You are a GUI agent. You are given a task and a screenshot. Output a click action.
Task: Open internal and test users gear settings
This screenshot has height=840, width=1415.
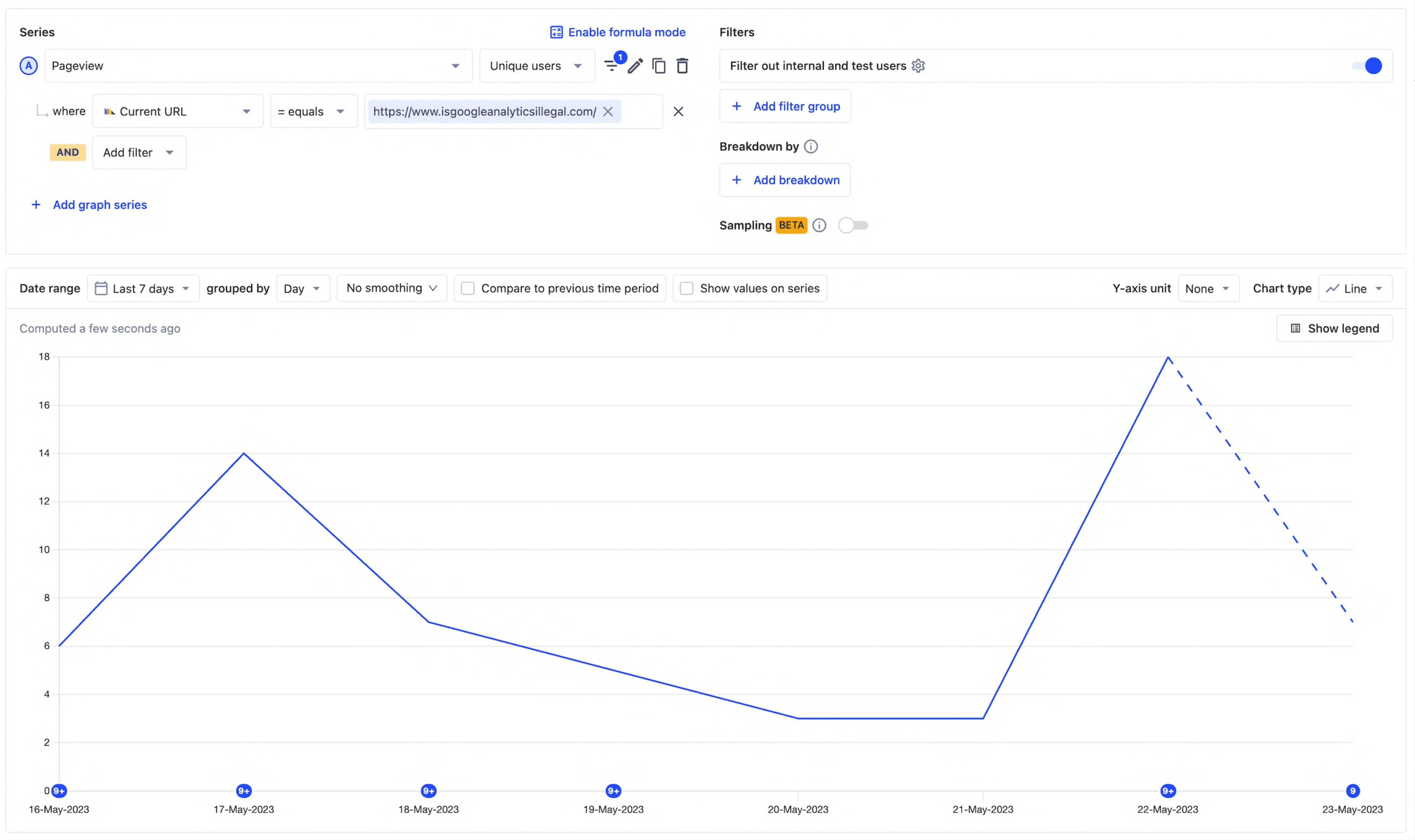(x=918, y=65)
